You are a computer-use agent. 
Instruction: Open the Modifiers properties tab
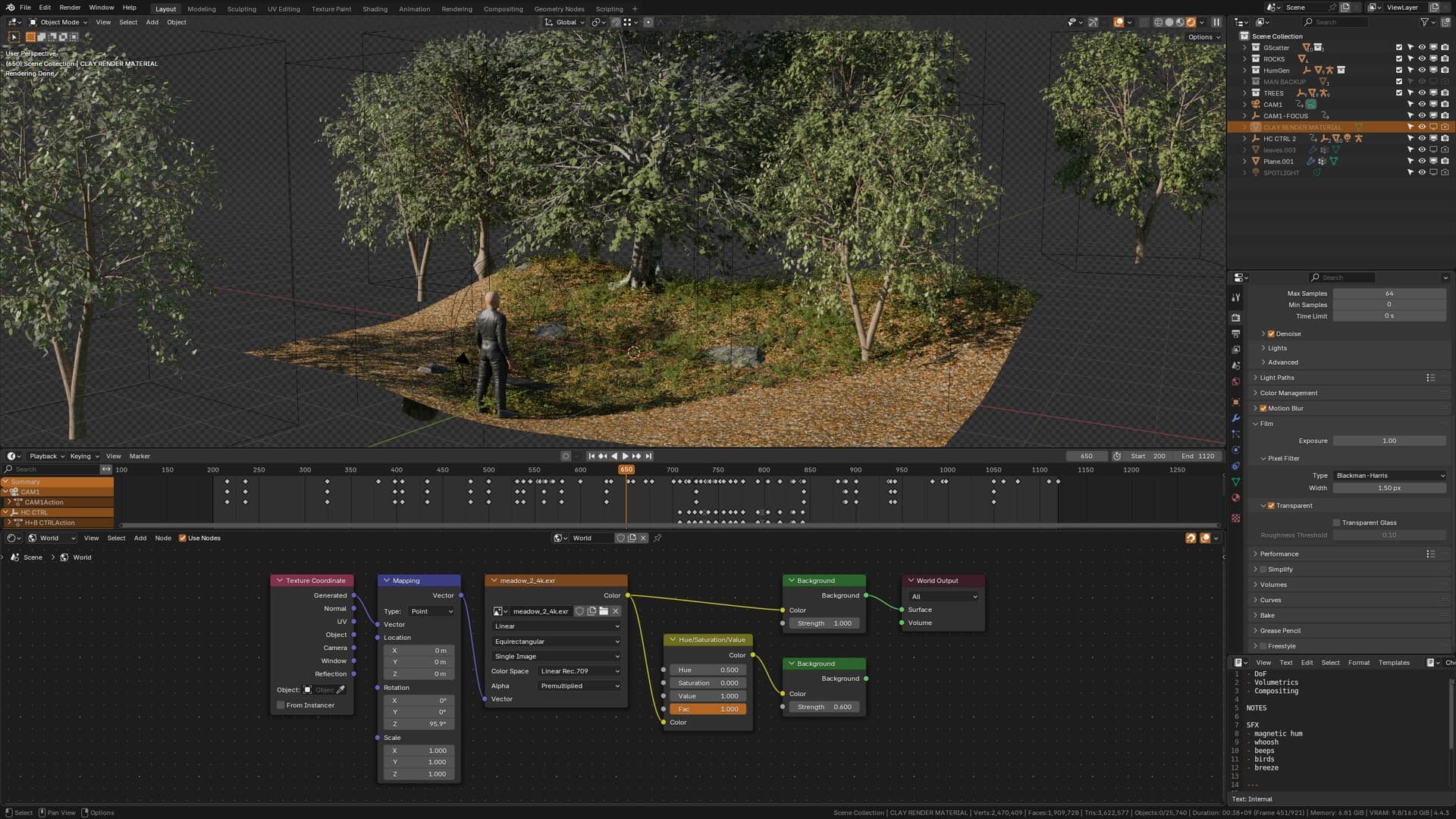[1236, 418]
